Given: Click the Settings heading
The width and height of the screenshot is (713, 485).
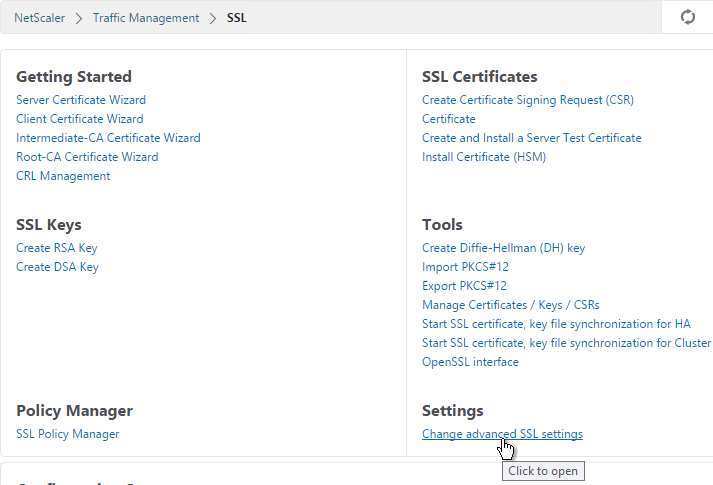Looking at the screenshot, I should point(452,410).
